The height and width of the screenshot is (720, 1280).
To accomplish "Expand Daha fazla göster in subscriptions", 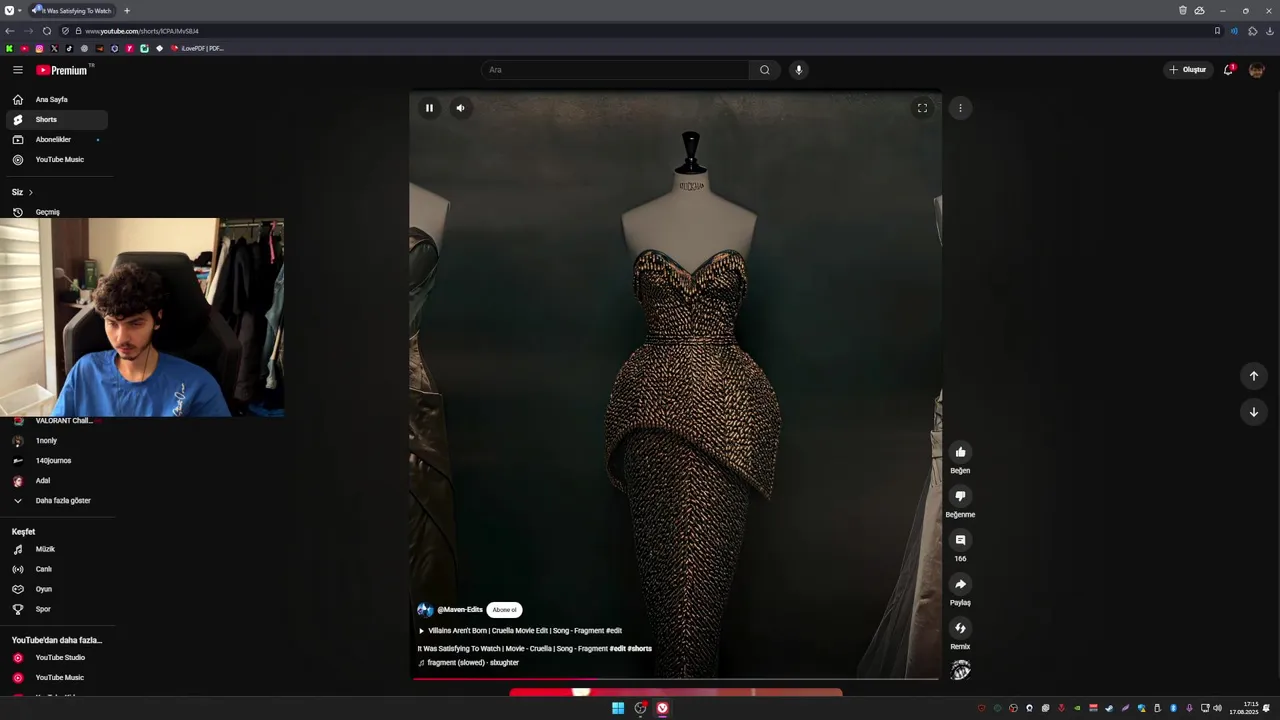I will [x=57, y=501].
